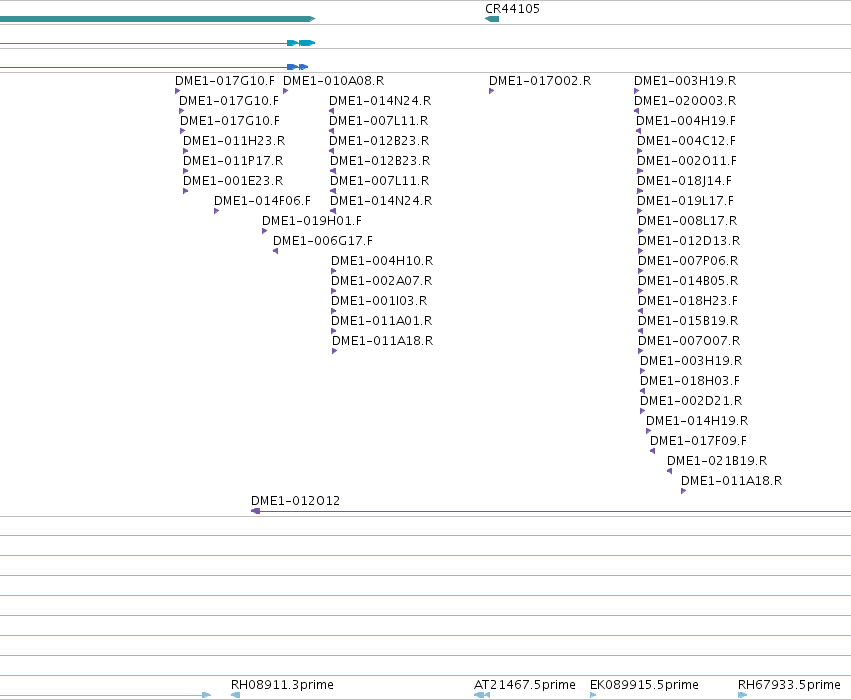The image size is (851, 700).
Task: Click the DME1-001I03.R label
Action: click(379, 301)
